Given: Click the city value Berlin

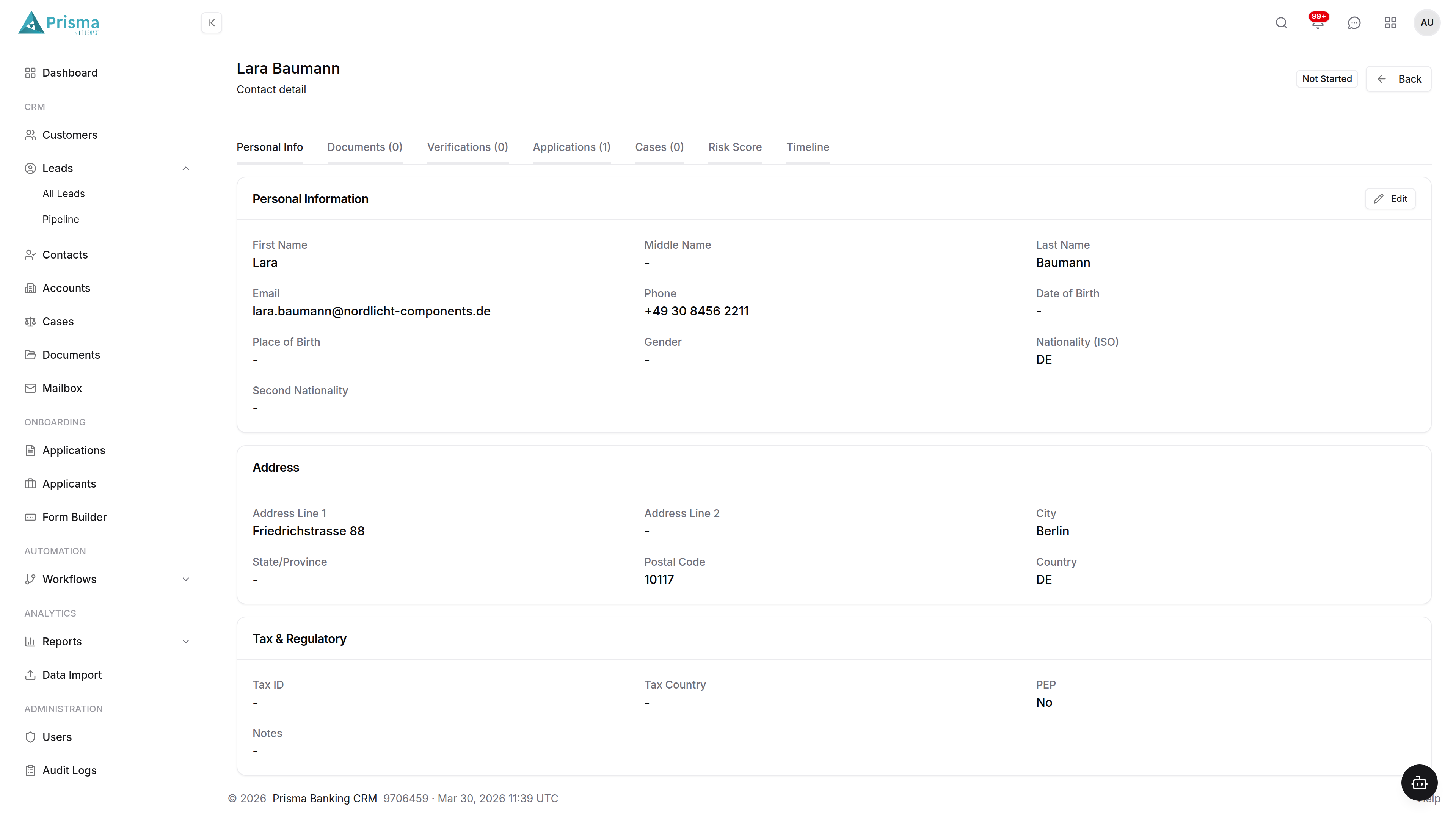Looking at the screenshot, I should (1053, 531).
